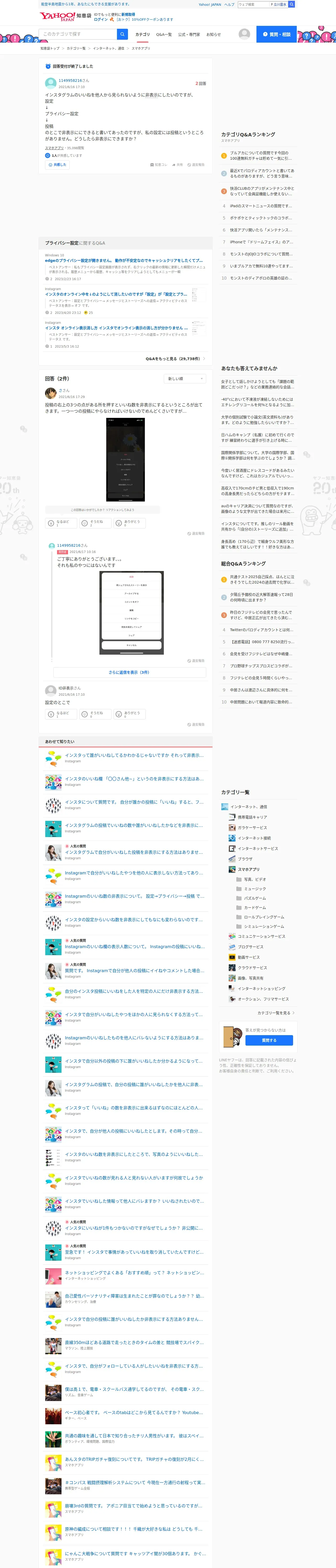Open the first answer's phone screenshot image
This screenshot has width=336, height=1568.
click(x=126, y=460)
